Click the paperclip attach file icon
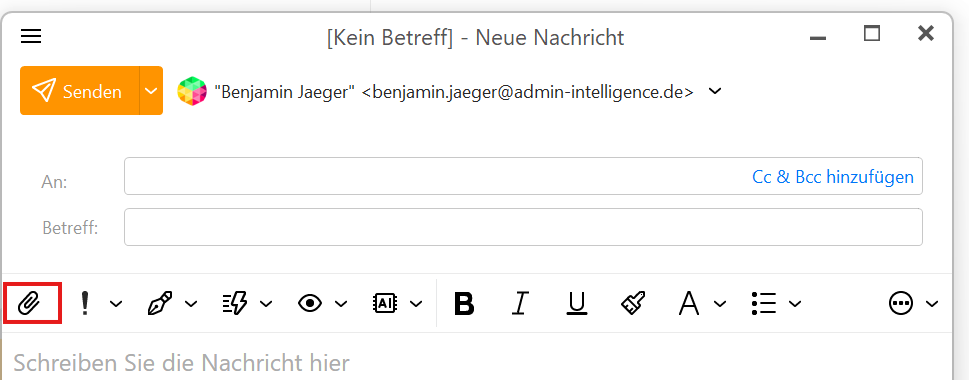 coord(28,303)
